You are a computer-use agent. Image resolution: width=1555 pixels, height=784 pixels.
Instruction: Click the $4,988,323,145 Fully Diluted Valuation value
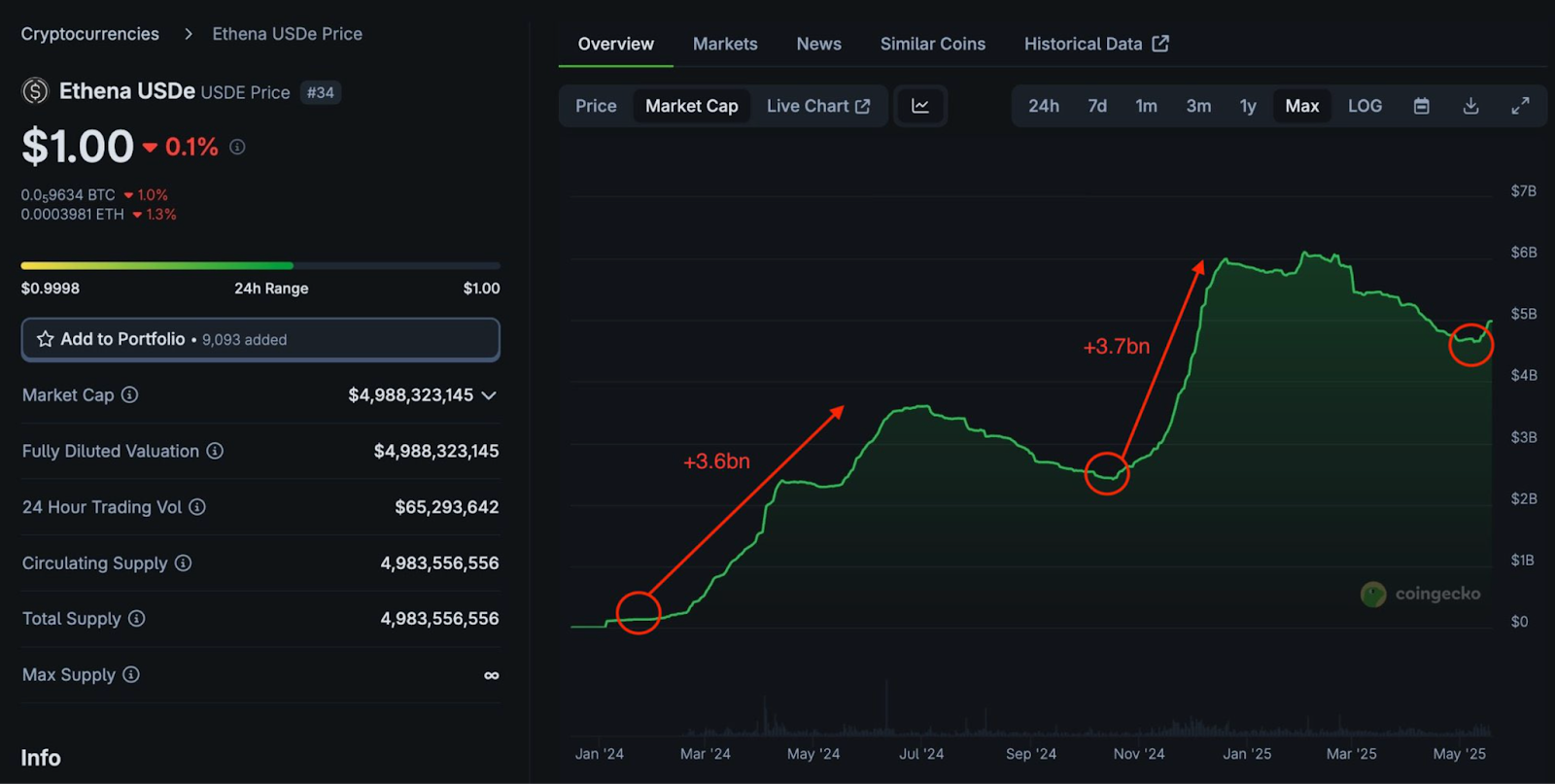pos(436,451)
